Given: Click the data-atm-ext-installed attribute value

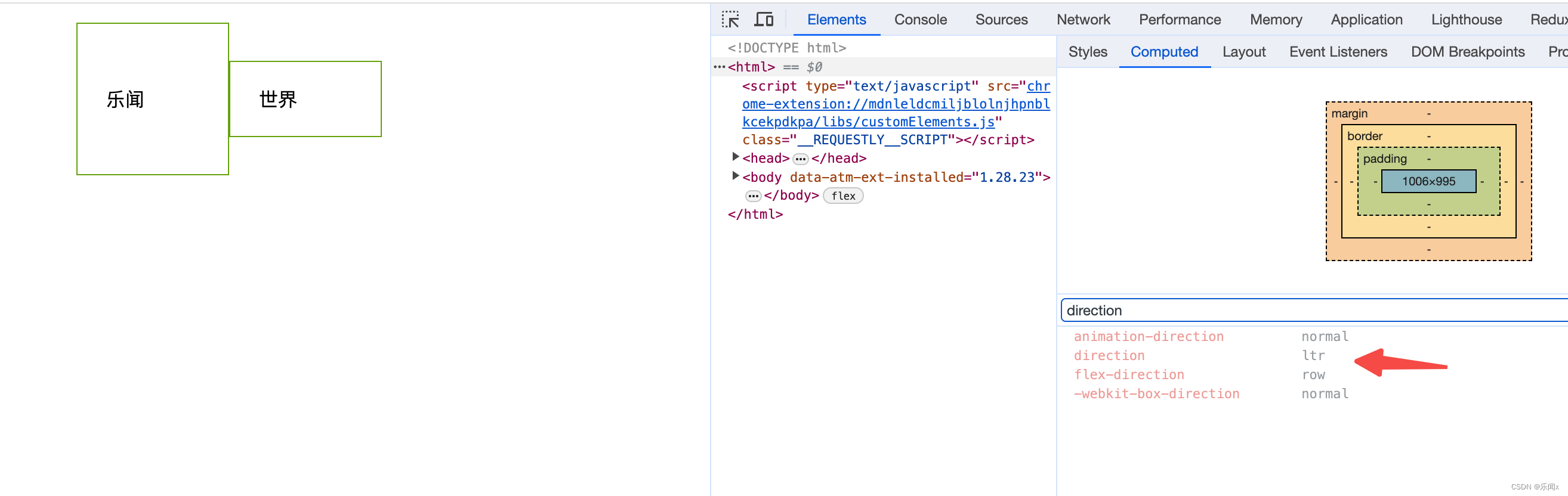Looking at the screenshot, I should (x=1007, y=177).
